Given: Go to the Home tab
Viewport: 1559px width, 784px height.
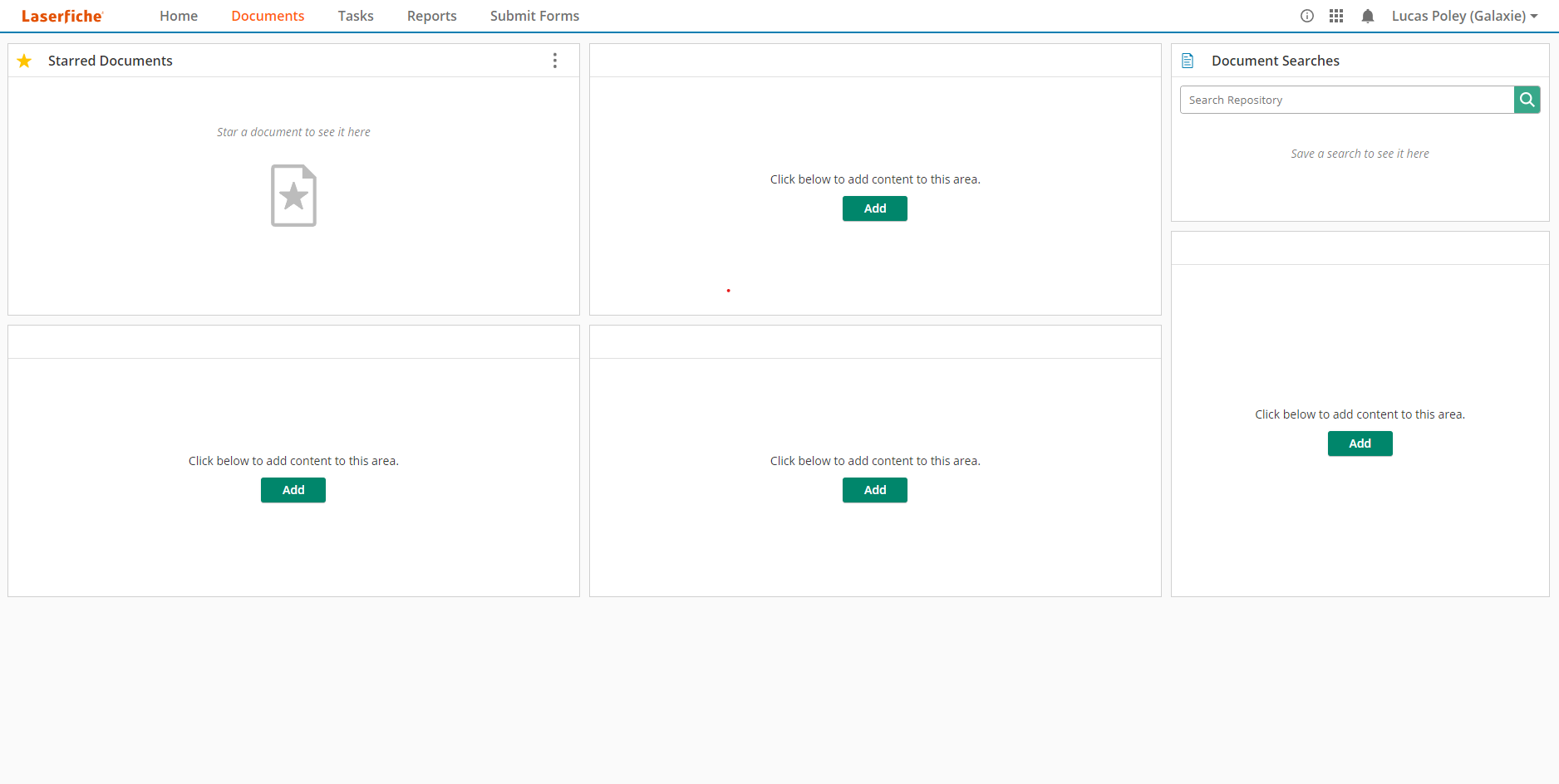Looking at the screenshot, I should tap(179, 16).
